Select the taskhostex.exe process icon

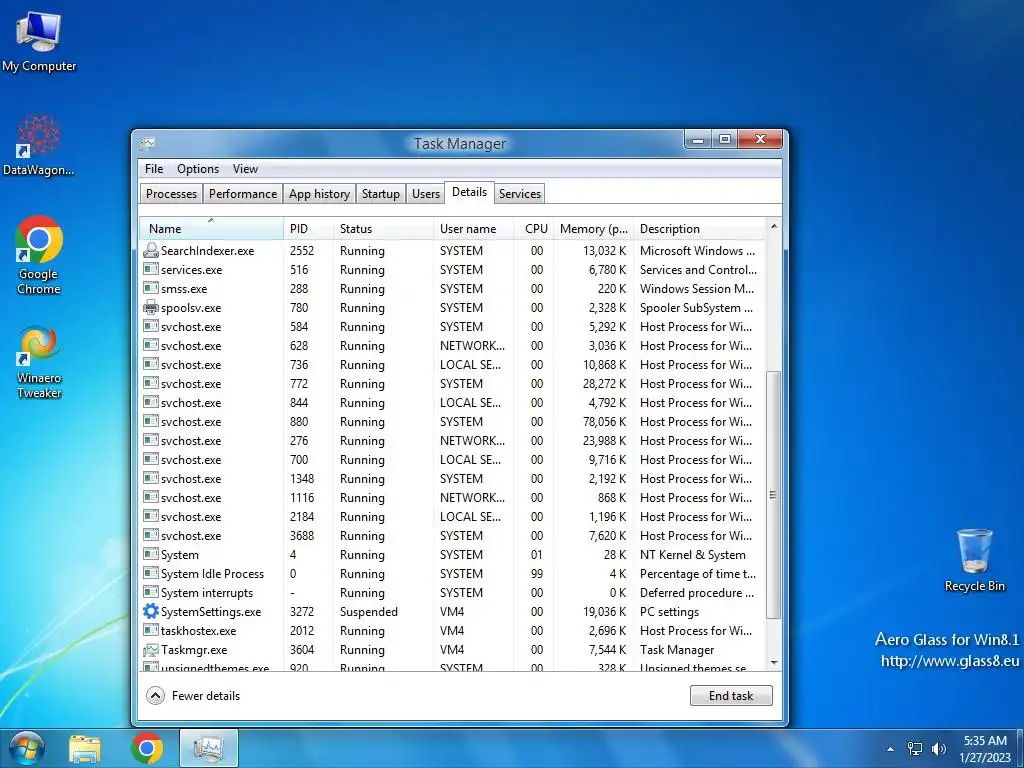point(151,630)
